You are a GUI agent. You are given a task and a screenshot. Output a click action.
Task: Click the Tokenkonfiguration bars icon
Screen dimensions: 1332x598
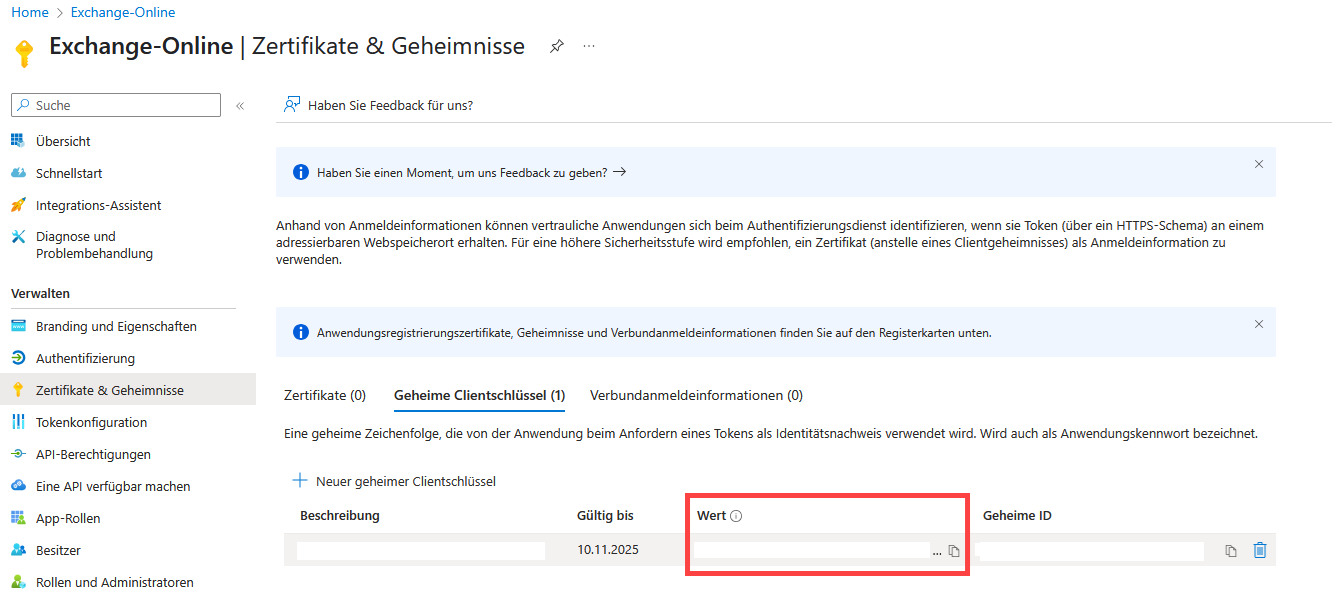18,422
